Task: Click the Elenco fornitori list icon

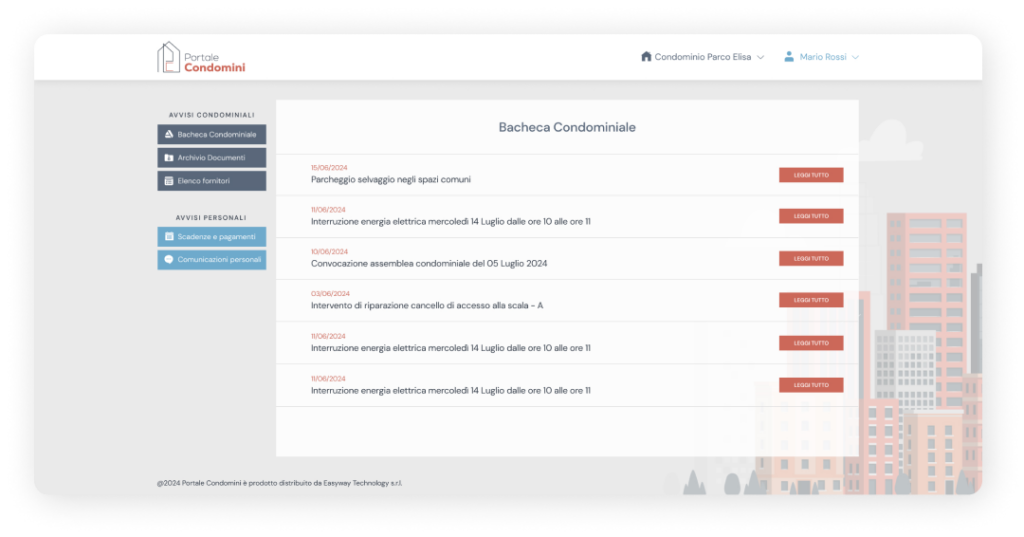Action: (x=169, y=181)
